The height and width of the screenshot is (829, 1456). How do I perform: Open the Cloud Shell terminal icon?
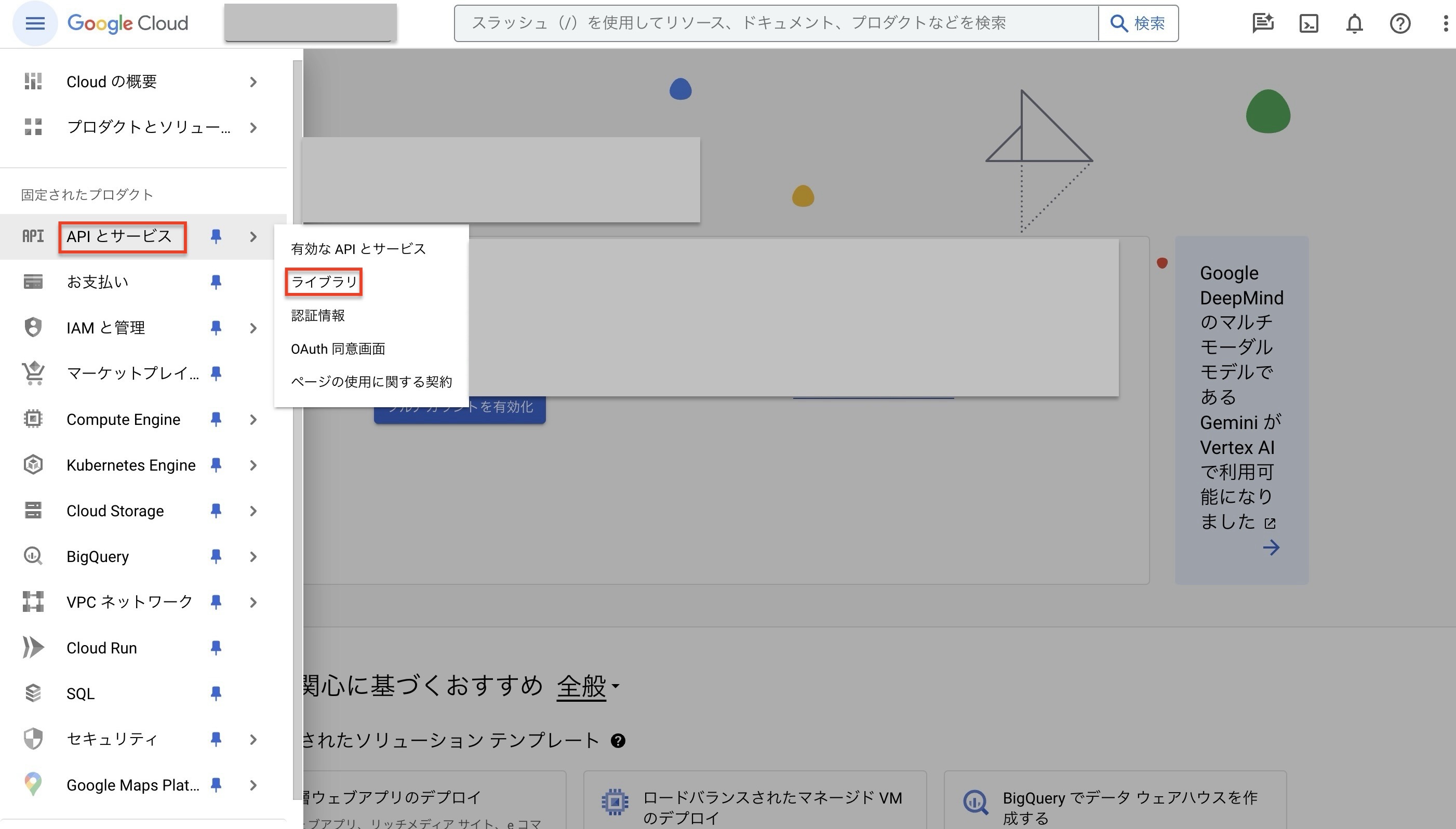point(1308,23)
